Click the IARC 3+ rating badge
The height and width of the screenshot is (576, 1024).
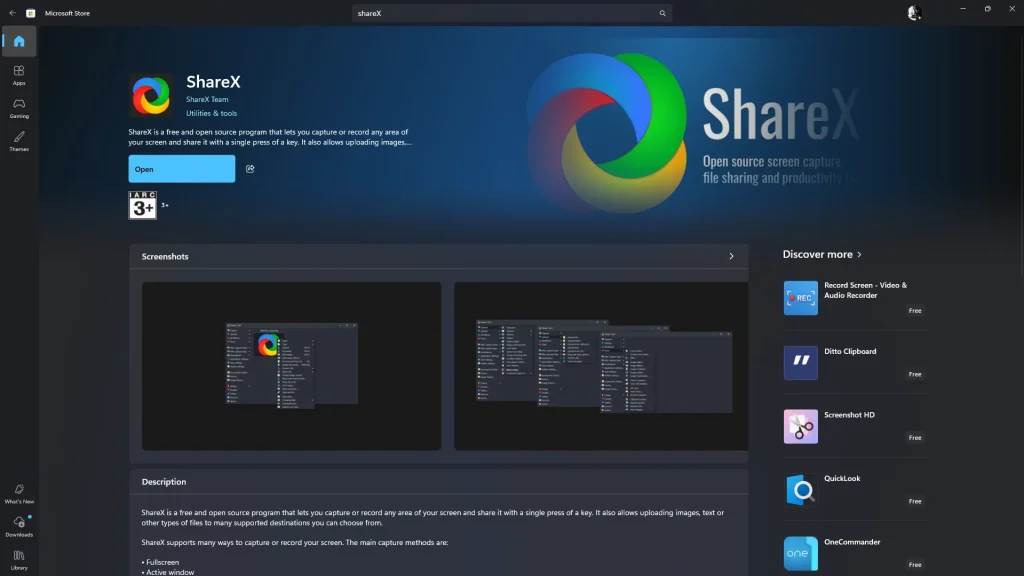(142, 205)
